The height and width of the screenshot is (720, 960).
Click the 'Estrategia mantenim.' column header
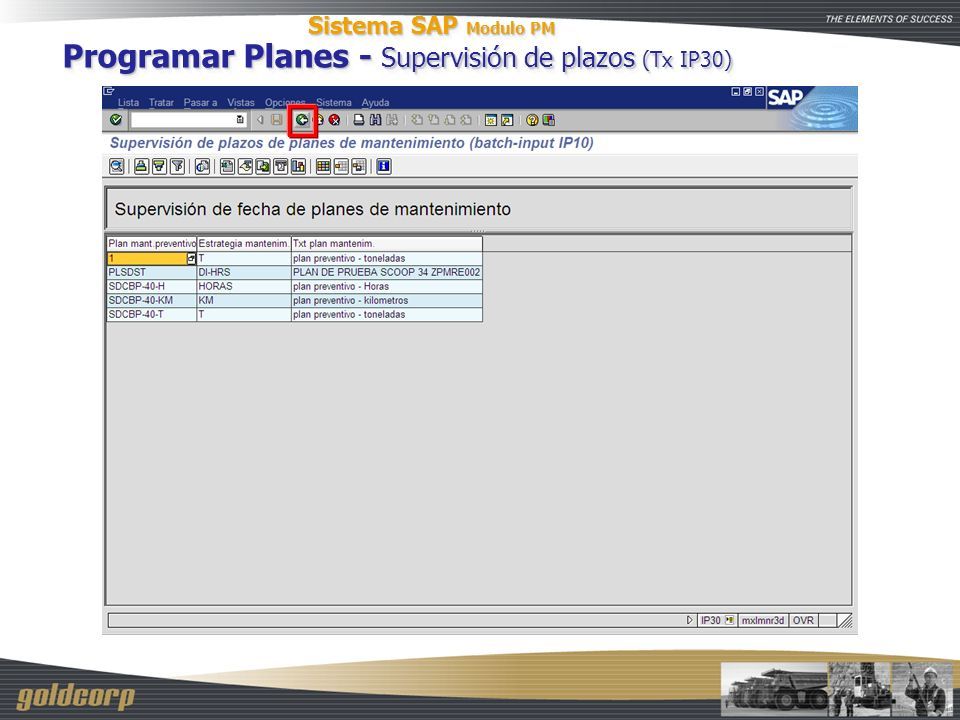244,244
